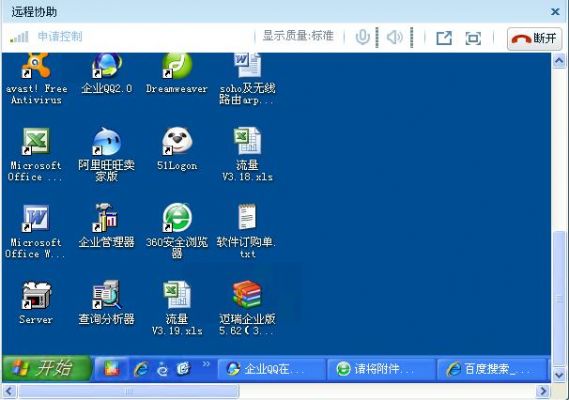Click the second quick launch browser icon
This screenshot has width=569, height=400.
point(162,369)
